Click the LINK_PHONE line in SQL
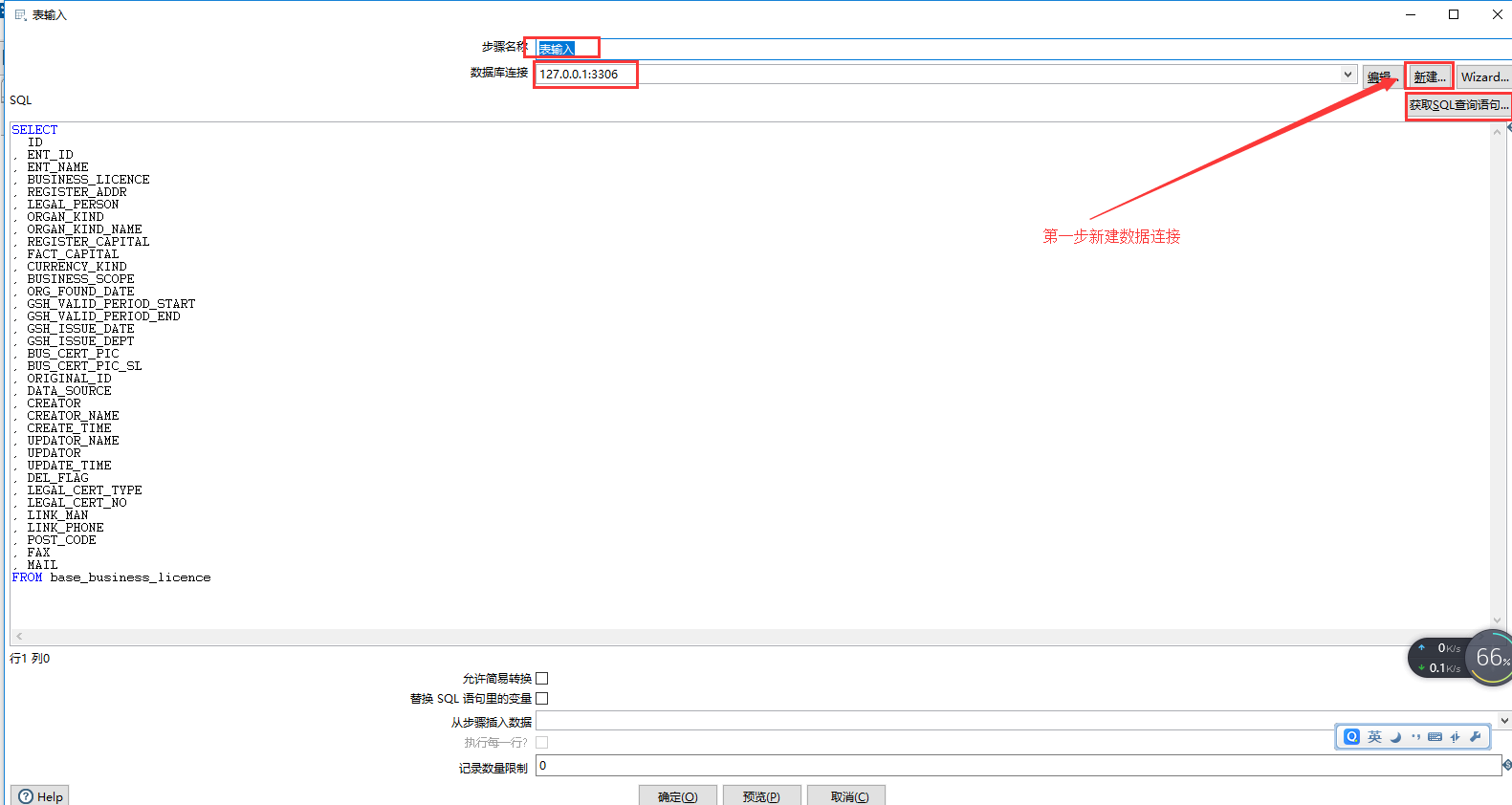1512x805 pixels. tap(65, 528)
